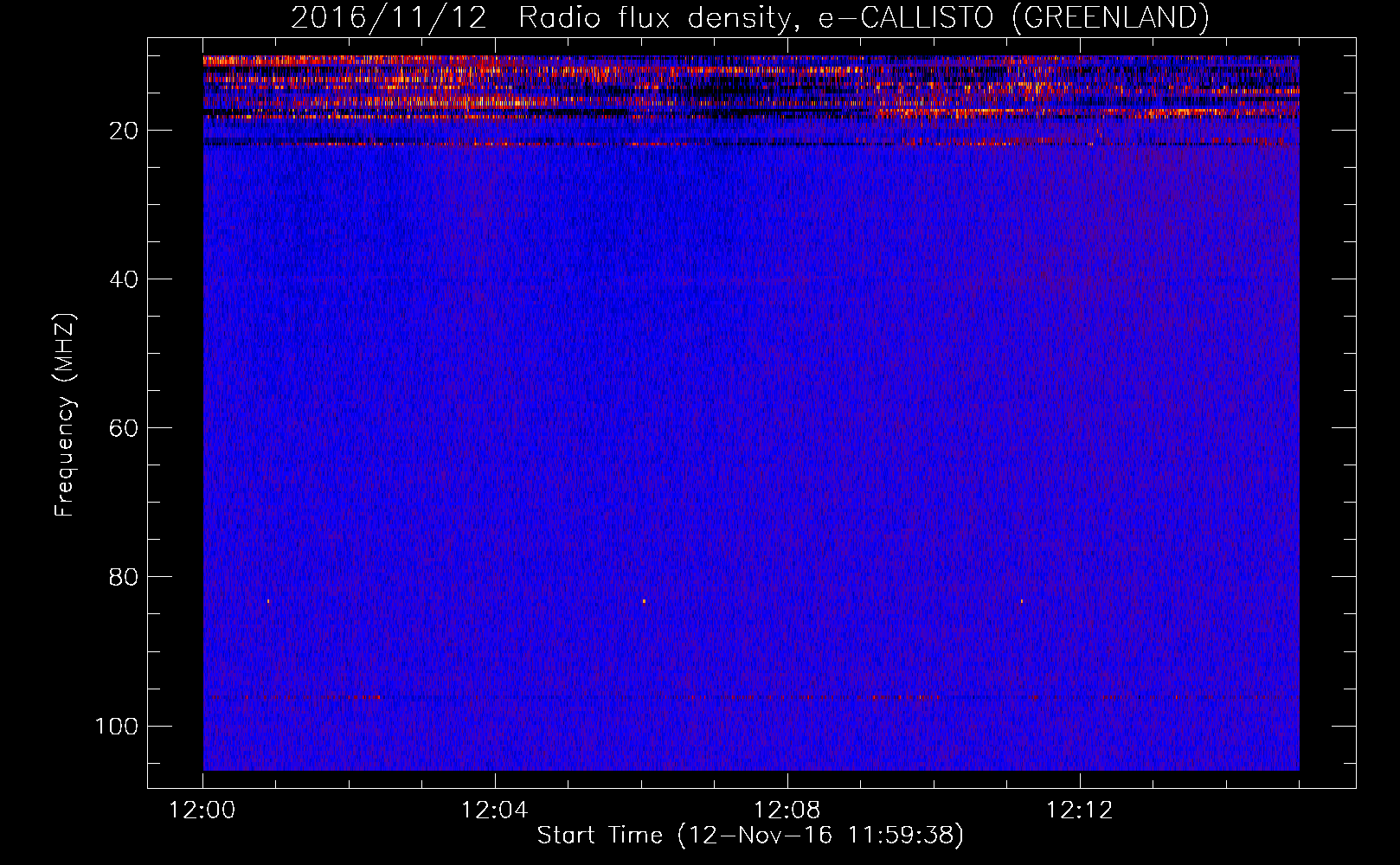This screenshot has width=1400, height=865.
Task: Click the 12:12 time tick label
Action: pyautogui.click(x=1079, y=811)
